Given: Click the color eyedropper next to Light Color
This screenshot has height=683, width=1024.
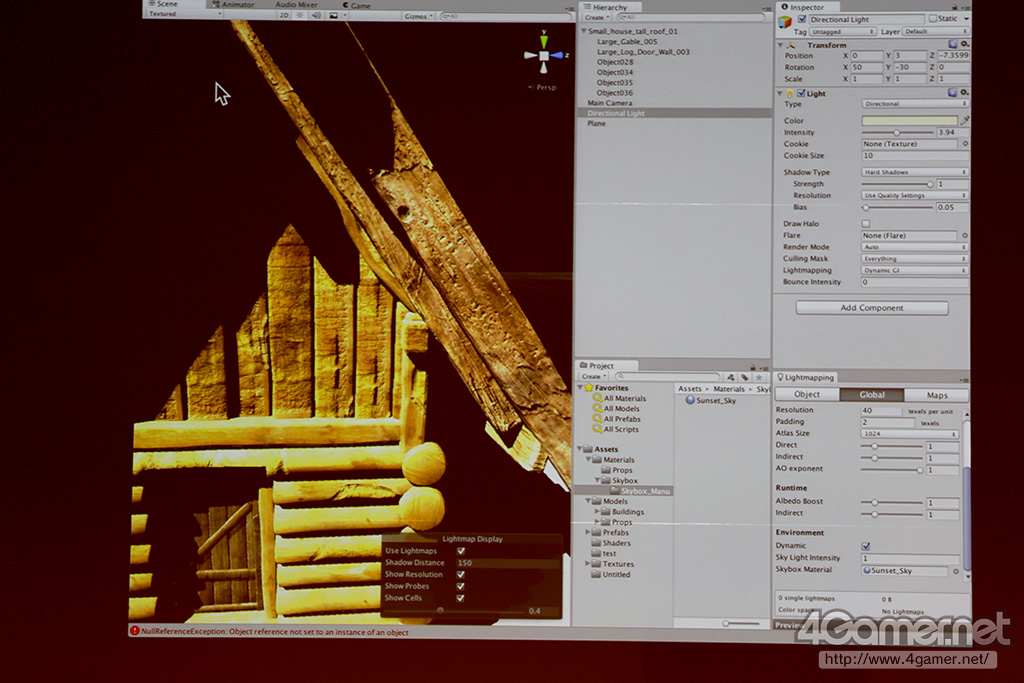Looking at the screenshot, I should pos(965,120).
